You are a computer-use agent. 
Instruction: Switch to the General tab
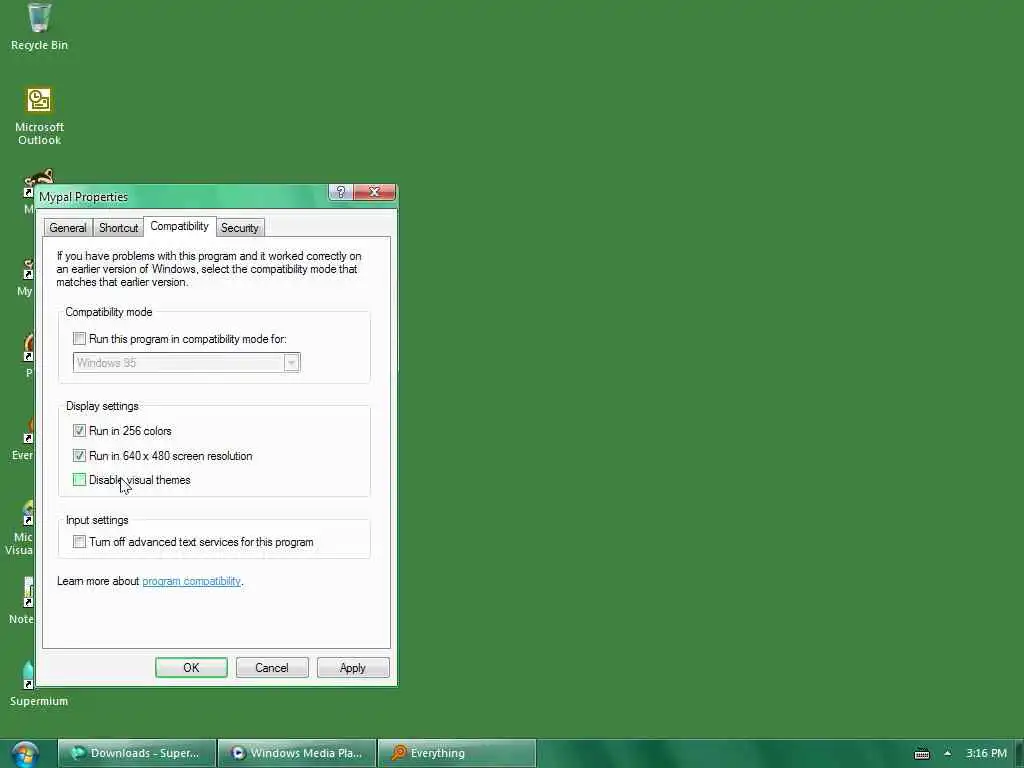click(67, 228)
